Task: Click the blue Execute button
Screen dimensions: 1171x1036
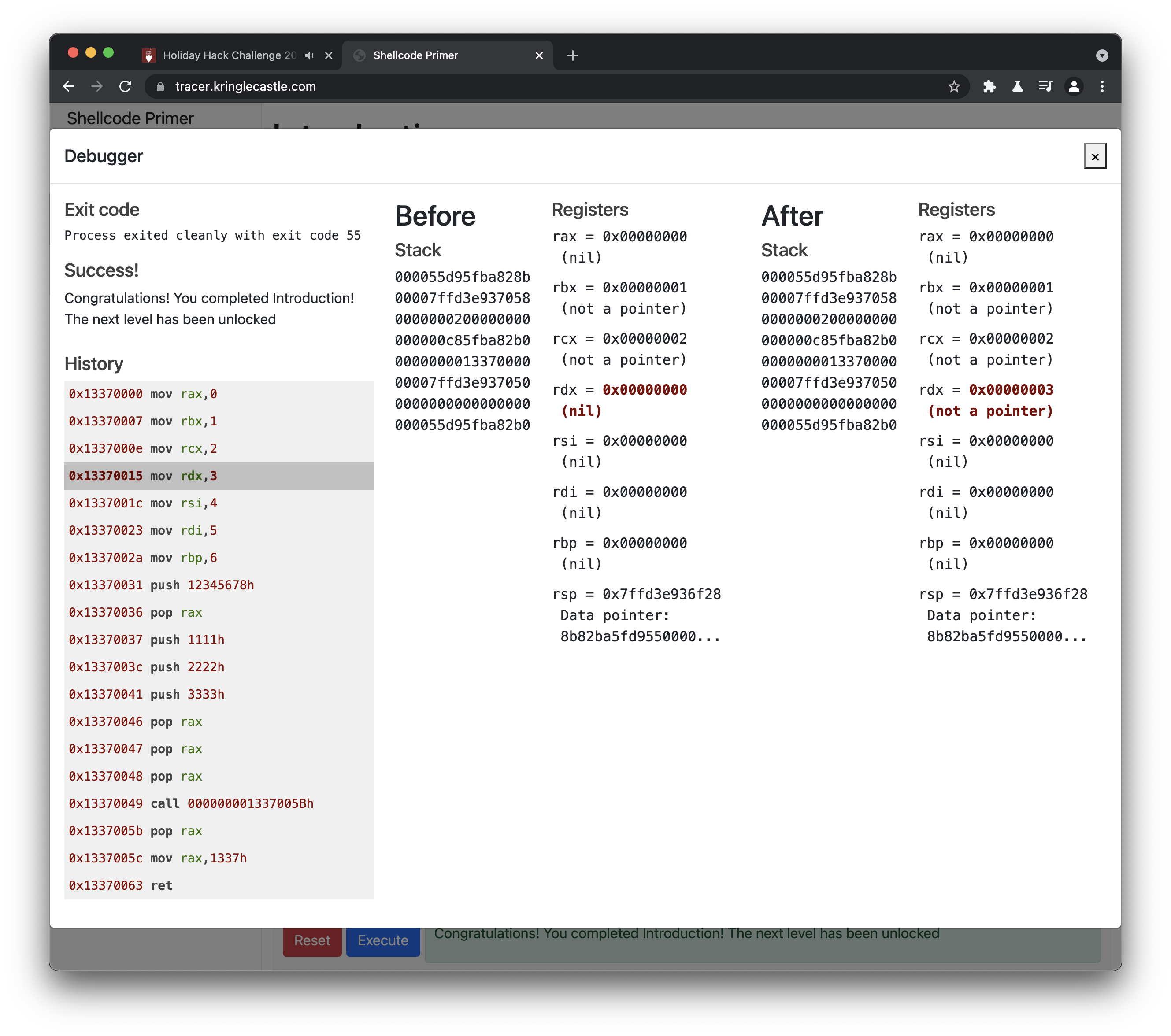Action: click(383, 940)
